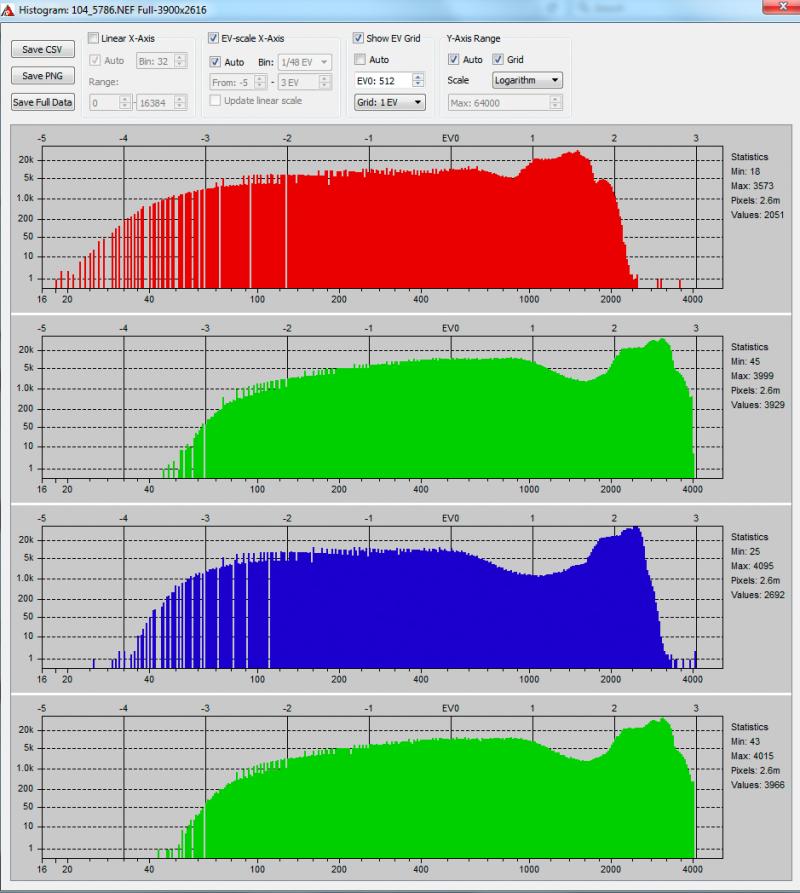
Task: Click the Save PNG button
Action: [42, 76]
